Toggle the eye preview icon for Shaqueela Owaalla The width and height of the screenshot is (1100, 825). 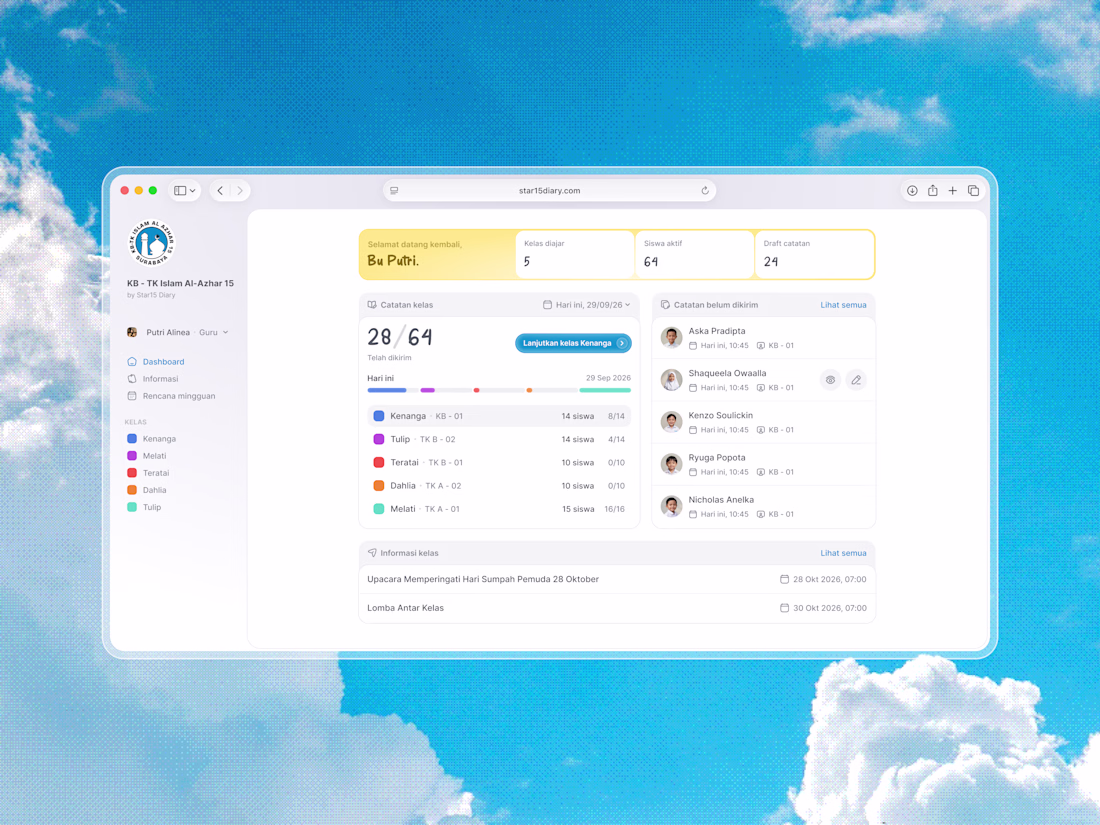(831, 380)
